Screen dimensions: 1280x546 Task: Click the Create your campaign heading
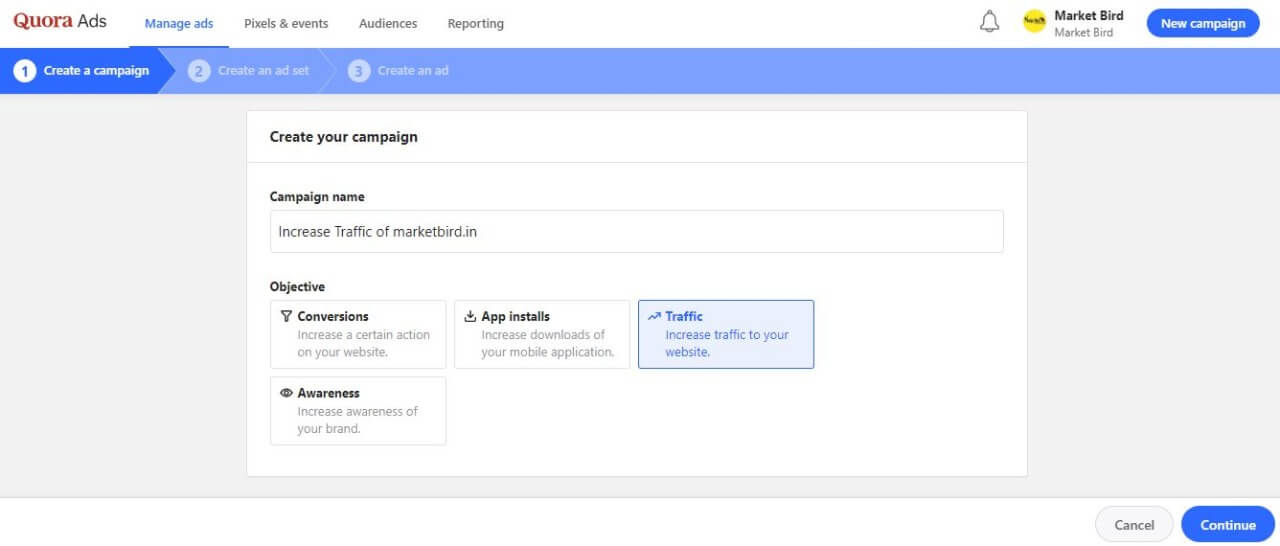(x=344, y=137)
